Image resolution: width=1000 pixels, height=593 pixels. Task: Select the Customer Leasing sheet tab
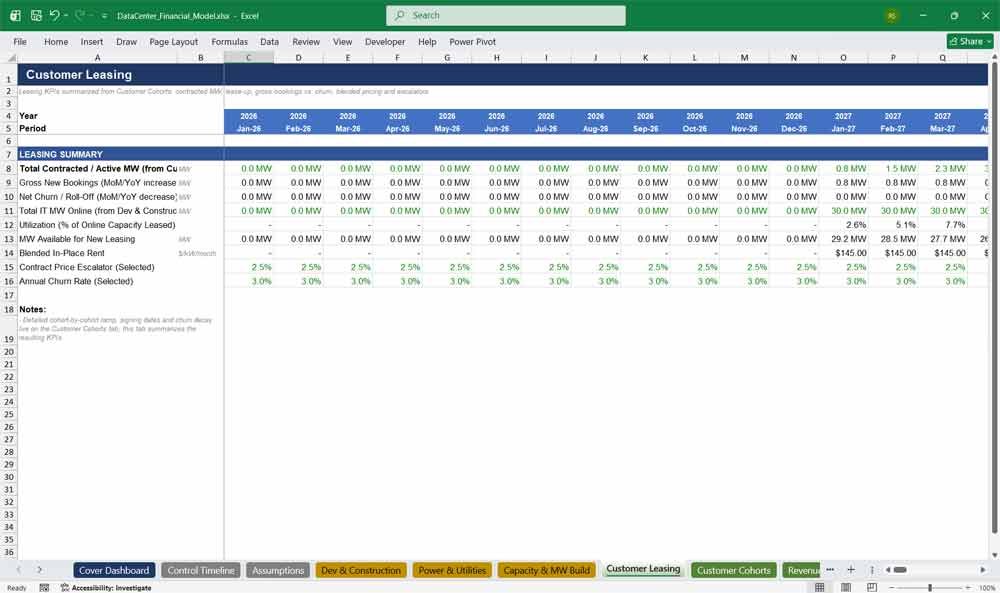[x=643, y=569]
